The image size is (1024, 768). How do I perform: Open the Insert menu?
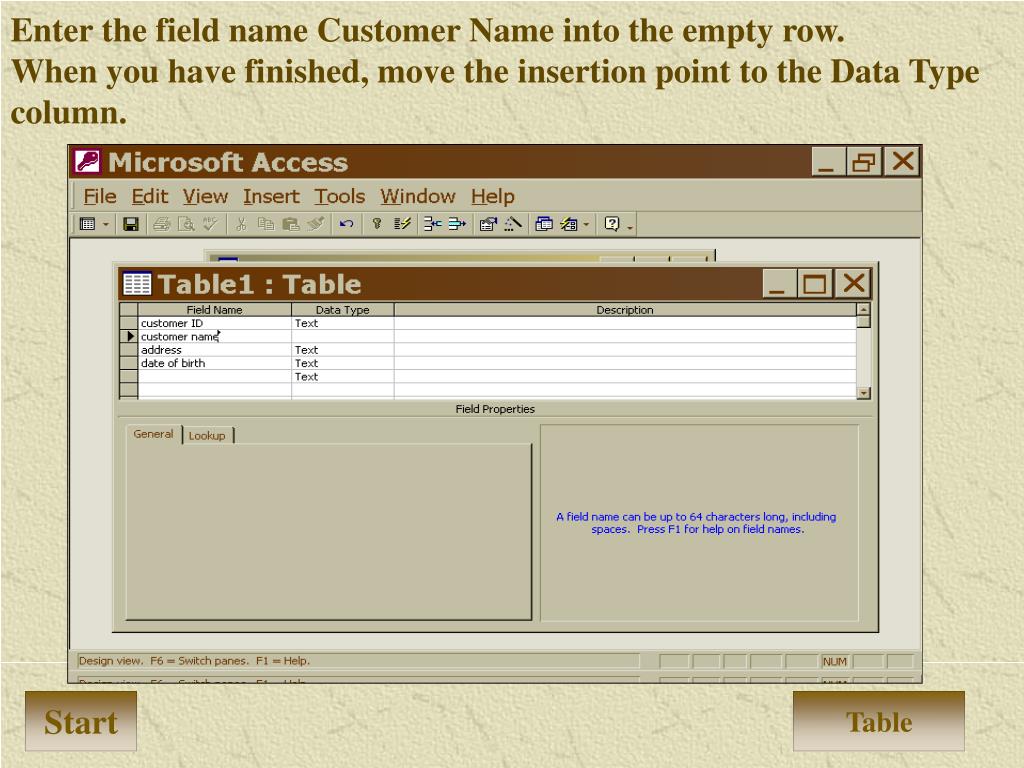point(271,196)
